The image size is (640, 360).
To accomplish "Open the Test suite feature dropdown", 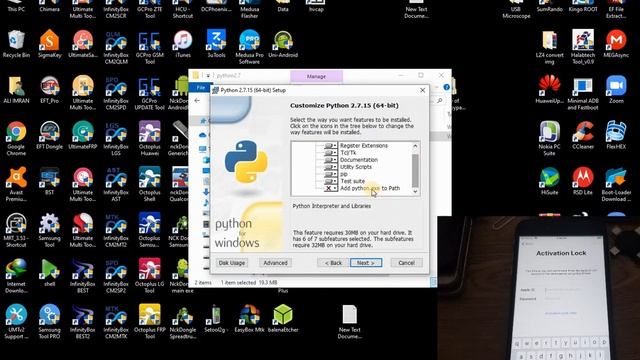I will click(331, 181).
